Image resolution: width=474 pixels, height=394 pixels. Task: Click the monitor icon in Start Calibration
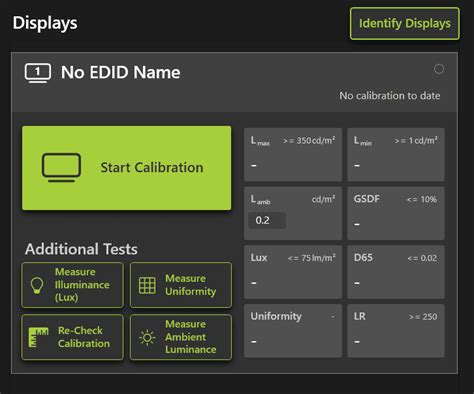(x=61, y=167)
